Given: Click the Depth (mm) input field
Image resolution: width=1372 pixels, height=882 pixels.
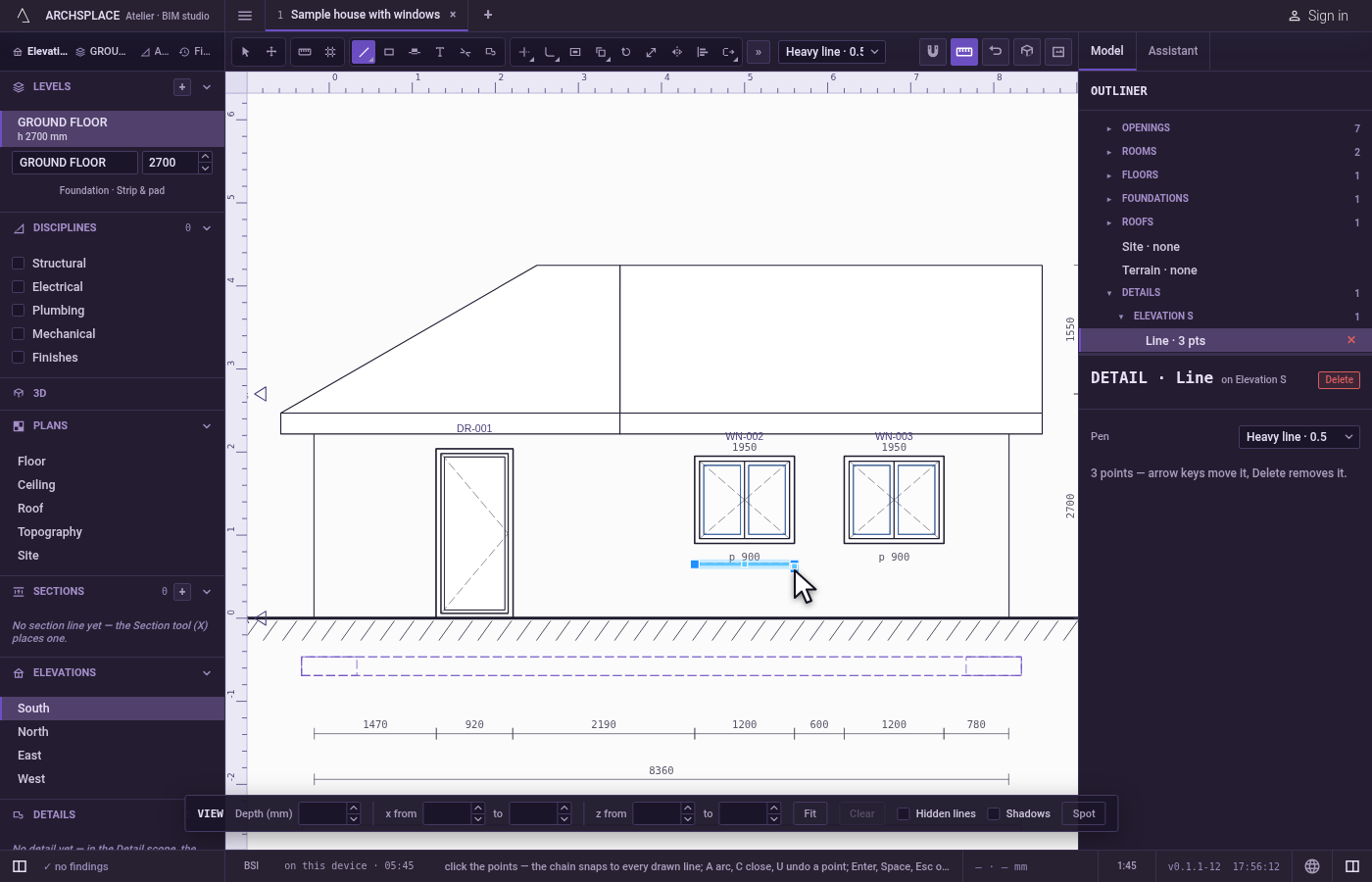Looking at the screenshot, I should coord(322,814).
